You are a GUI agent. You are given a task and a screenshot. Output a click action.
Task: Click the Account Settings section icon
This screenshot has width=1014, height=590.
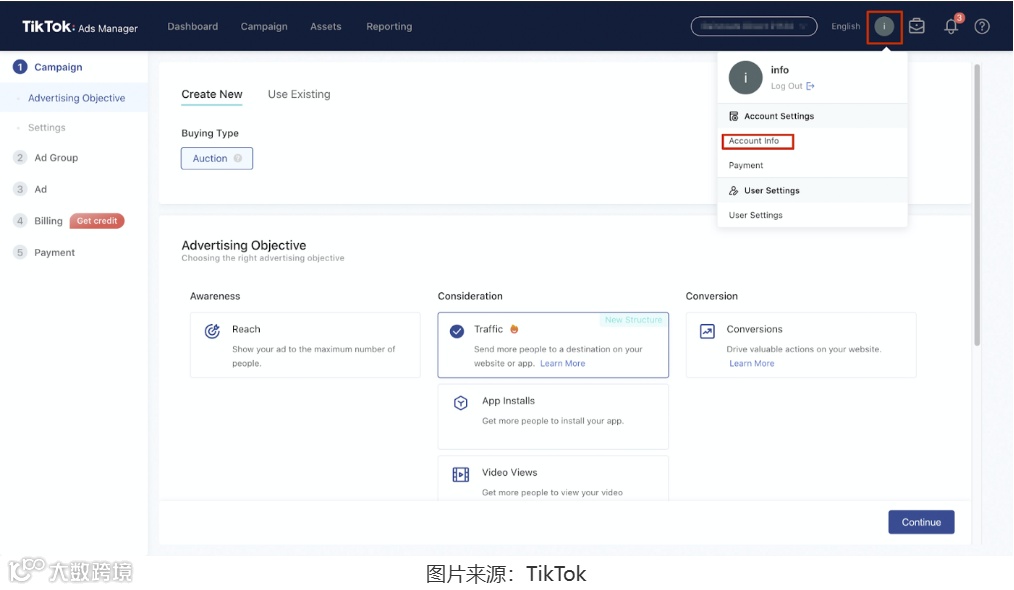[x=733, y=116]
